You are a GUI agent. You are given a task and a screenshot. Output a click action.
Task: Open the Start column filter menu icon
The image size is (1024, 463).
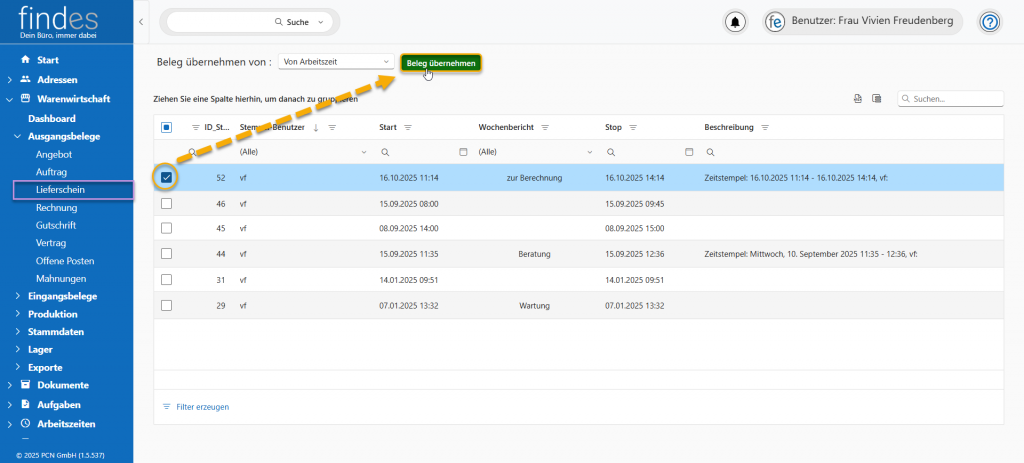[x=408, y=128]
